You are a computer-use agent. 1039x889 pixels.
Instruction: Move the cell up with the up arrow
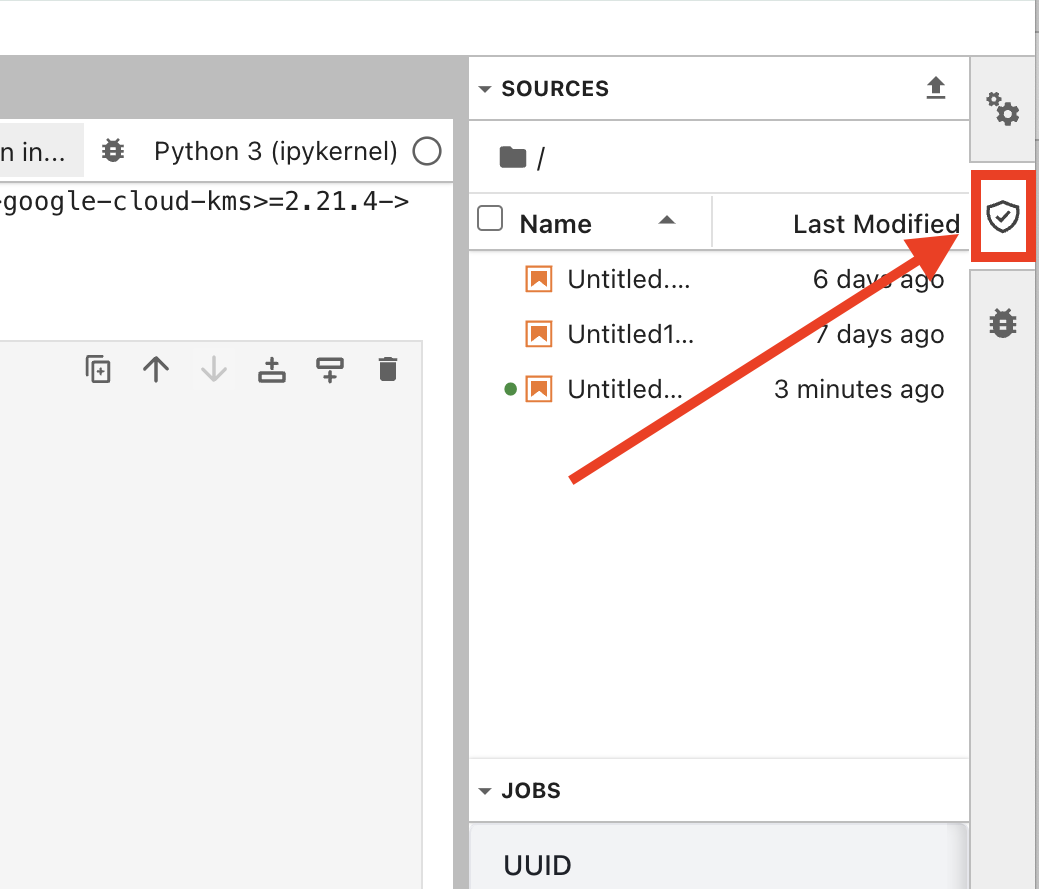pyautogui.click(x=155, y=370)
